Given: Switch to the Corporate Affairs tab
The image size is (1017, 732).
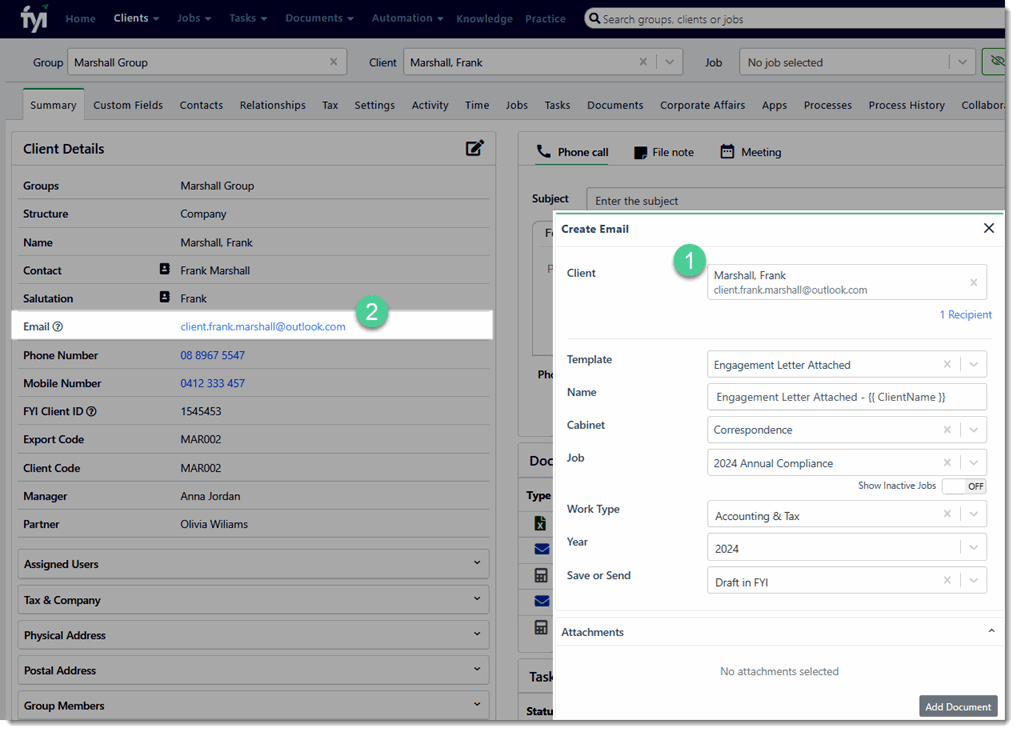Looking at the screenshot, I should click(x=702, y=105).
